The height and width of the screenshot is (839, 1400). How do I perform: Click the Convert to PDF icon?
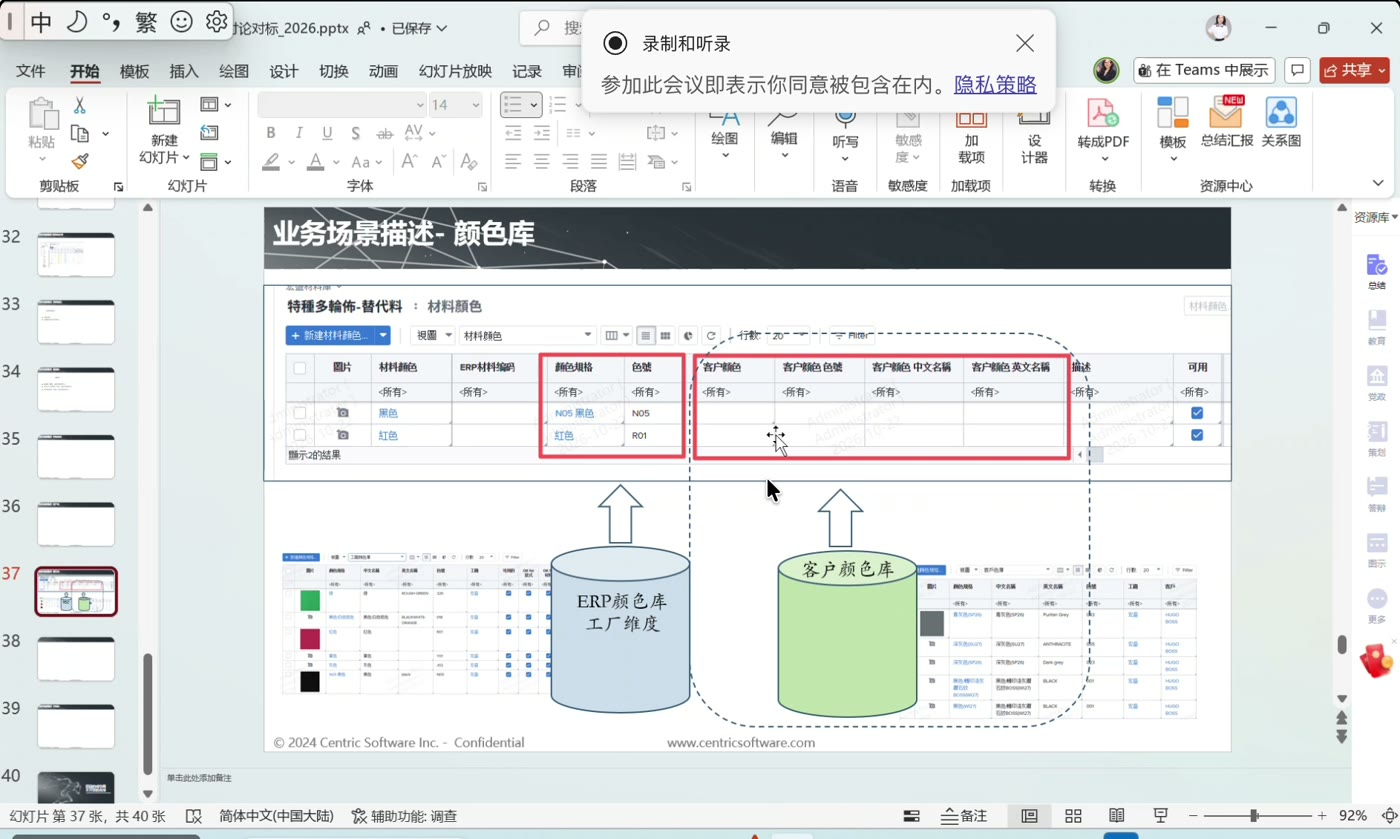(1103, 112)
